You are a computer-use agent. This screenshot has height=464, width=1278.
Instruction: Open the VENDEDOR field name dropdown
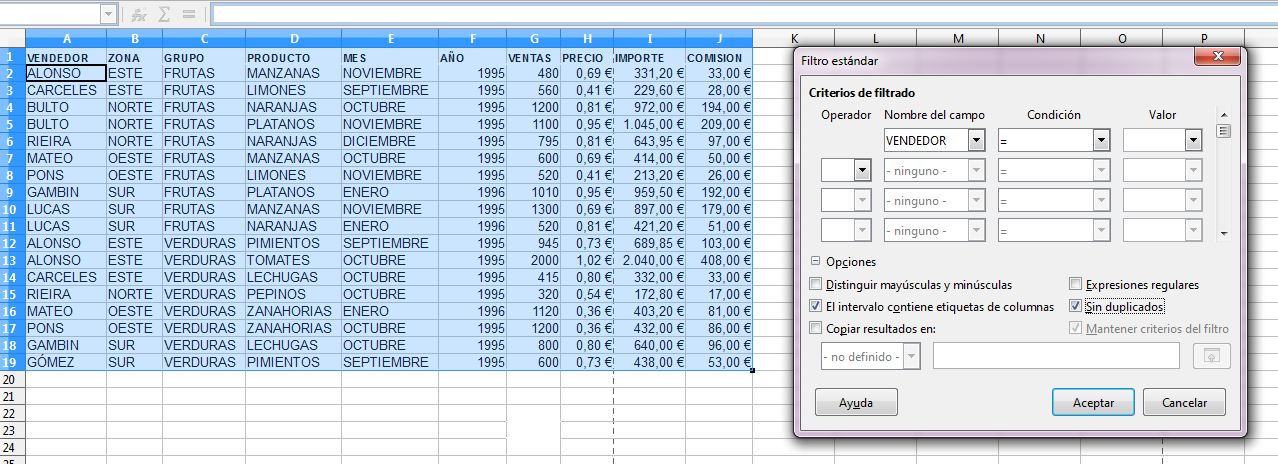click(976, 141)
